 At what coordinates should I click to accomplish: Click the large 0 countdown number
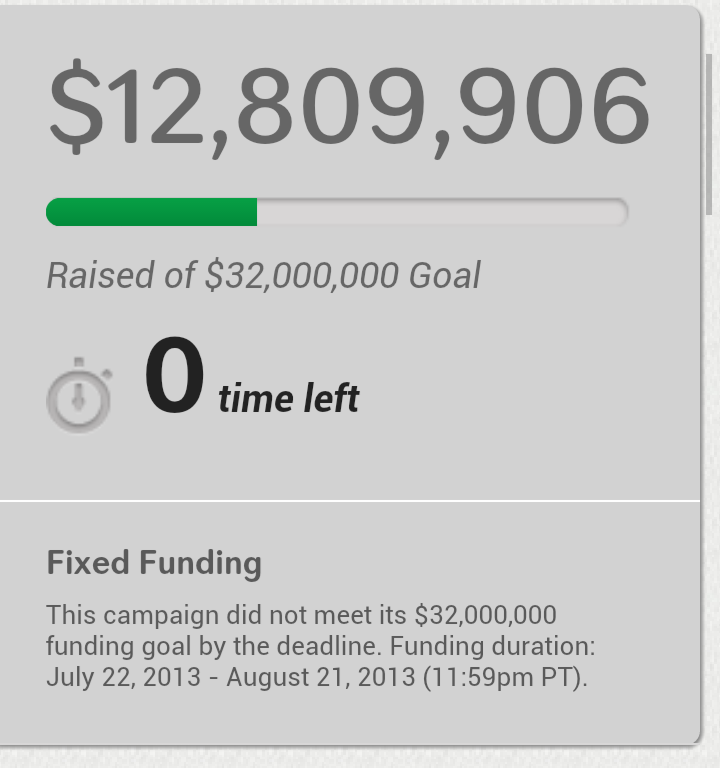(x=174, y=375)
